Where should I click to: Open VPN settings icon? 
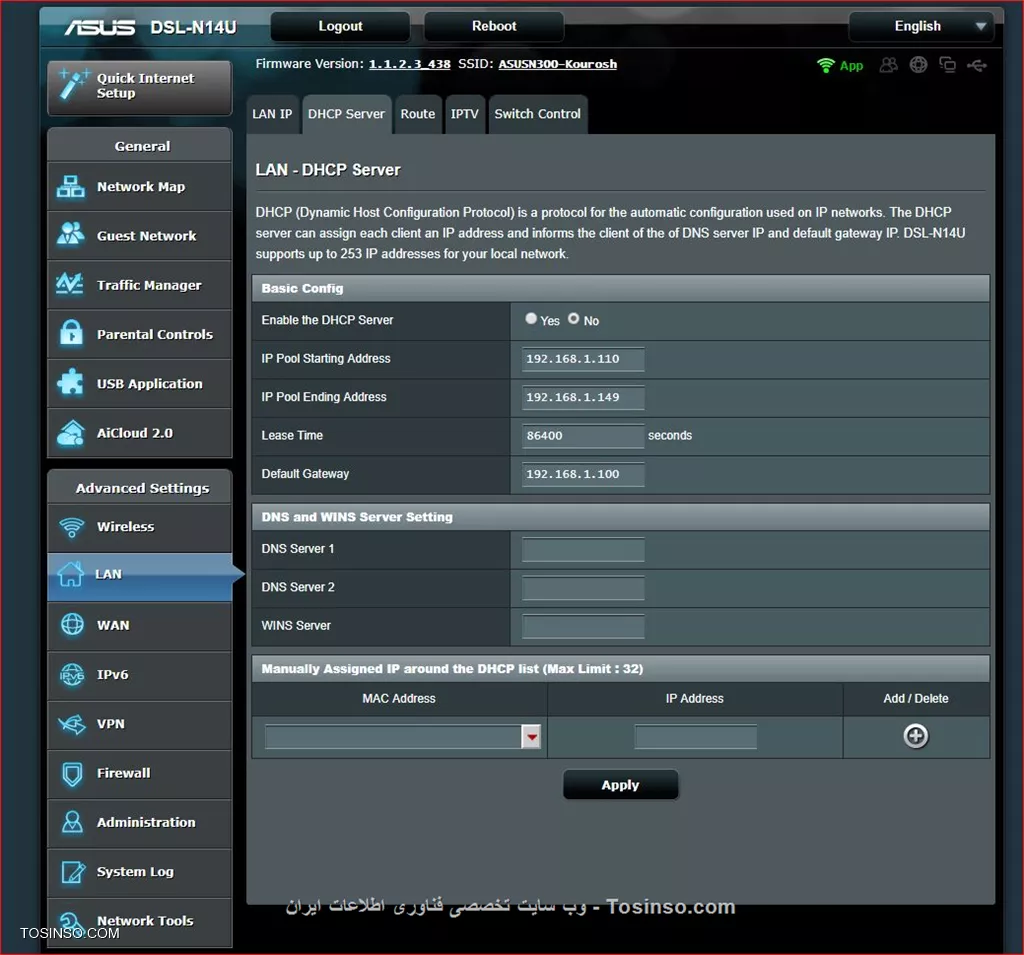click(72, 724)
